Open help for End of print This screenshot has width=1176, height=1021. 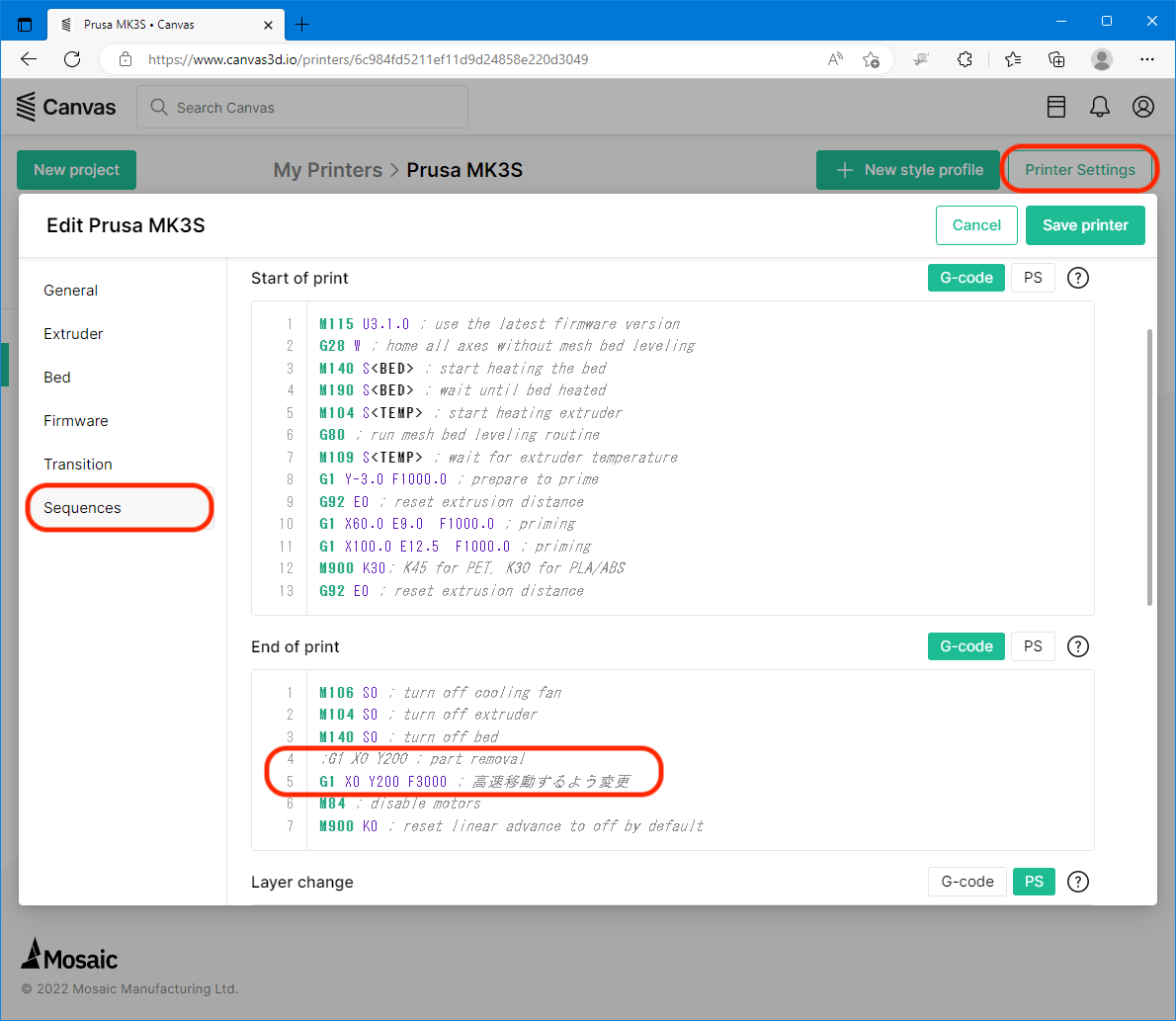point(1078,645)
